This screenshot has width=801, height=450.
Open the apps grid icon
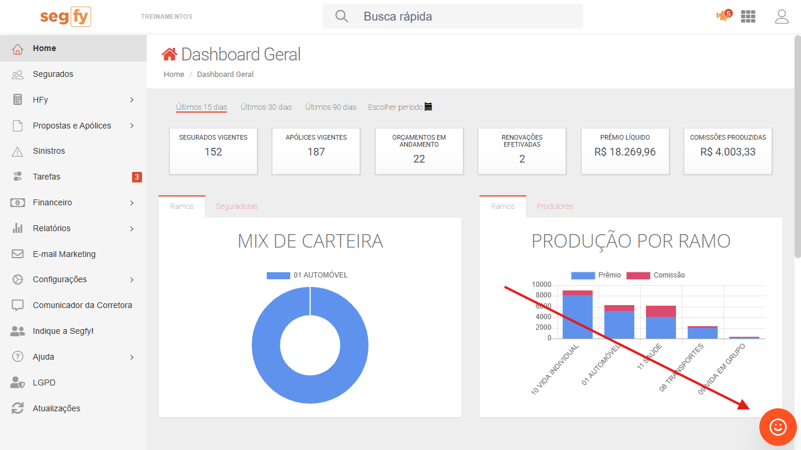[748, 16]
